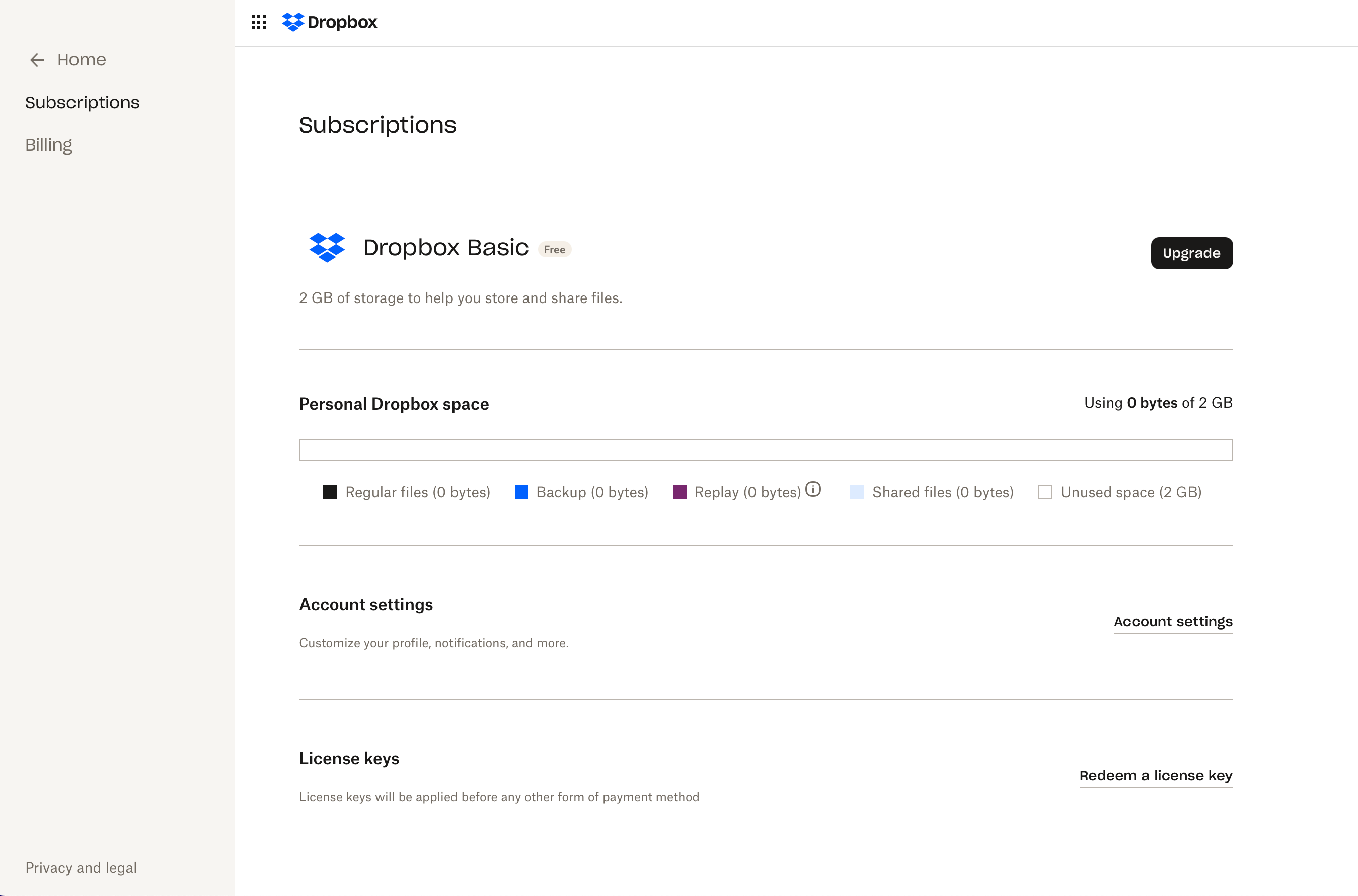Click the Free plan badge
Viewport: 1358px width, 896px height.
coord(554,250)
